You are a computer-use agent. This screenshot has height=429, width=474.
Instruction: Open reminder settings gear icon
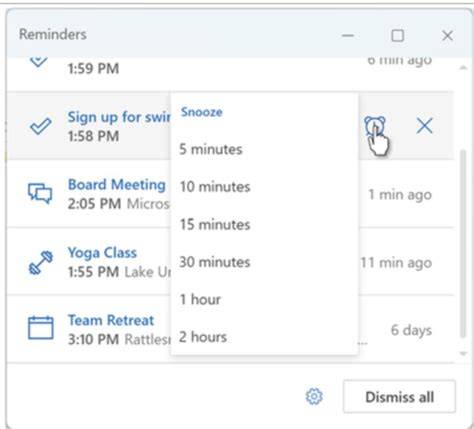coord(314,396)
